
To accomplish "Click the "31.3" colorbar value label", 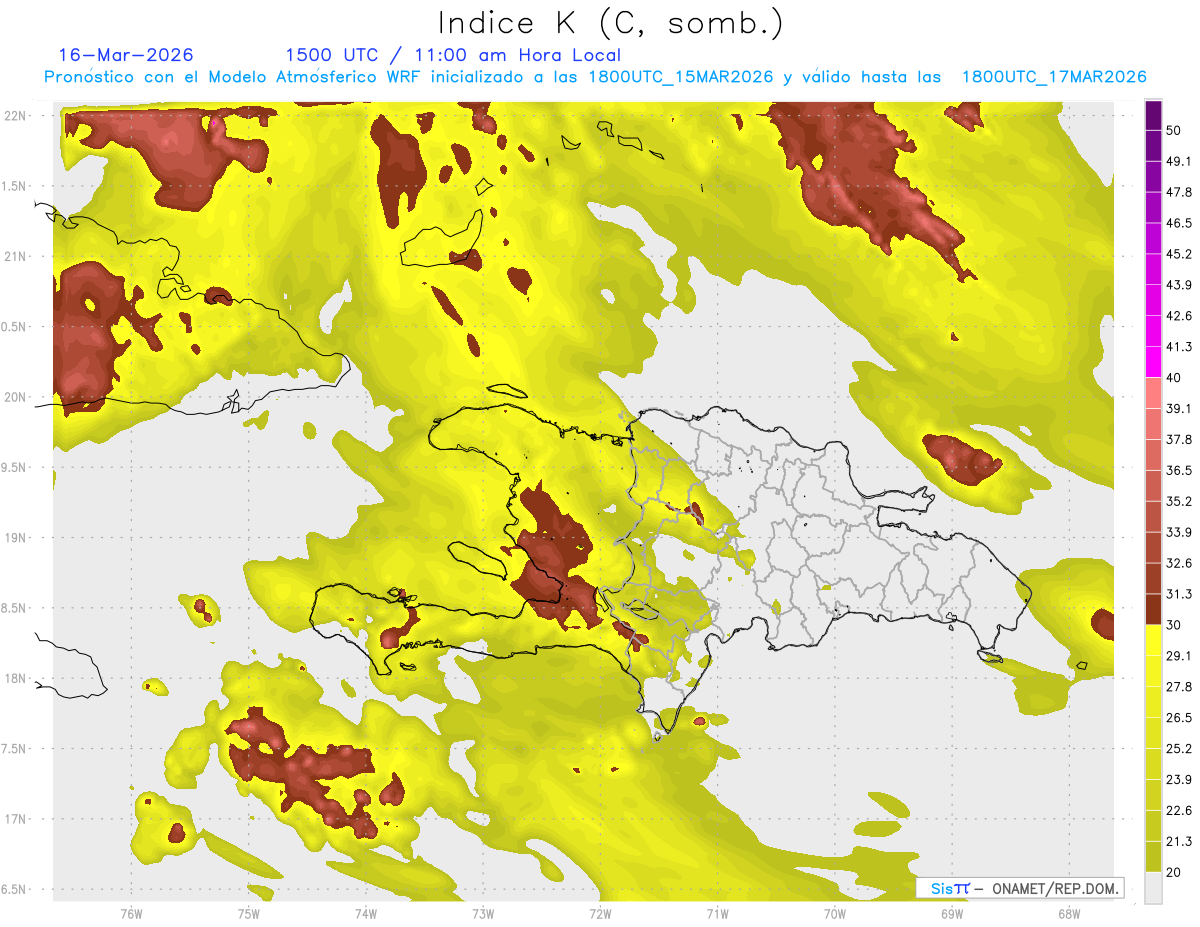I will point(1180,594).
